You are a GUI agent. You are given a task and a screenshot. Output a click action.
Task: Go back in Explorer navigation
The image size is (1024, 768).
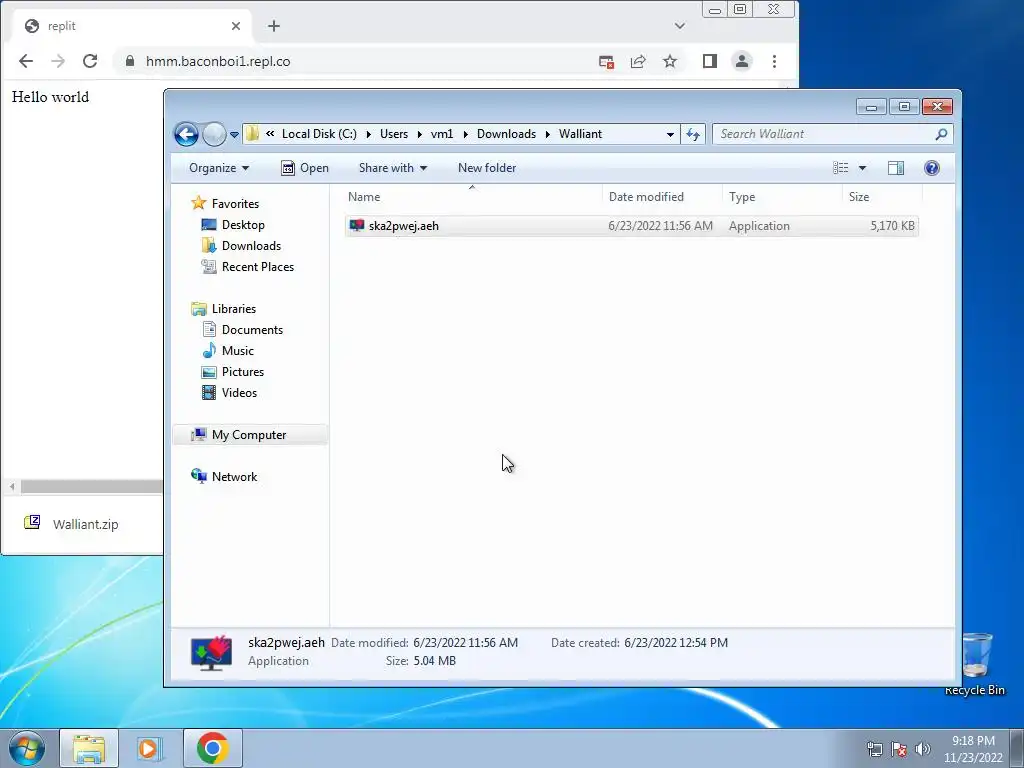click(x=186, y=135)
